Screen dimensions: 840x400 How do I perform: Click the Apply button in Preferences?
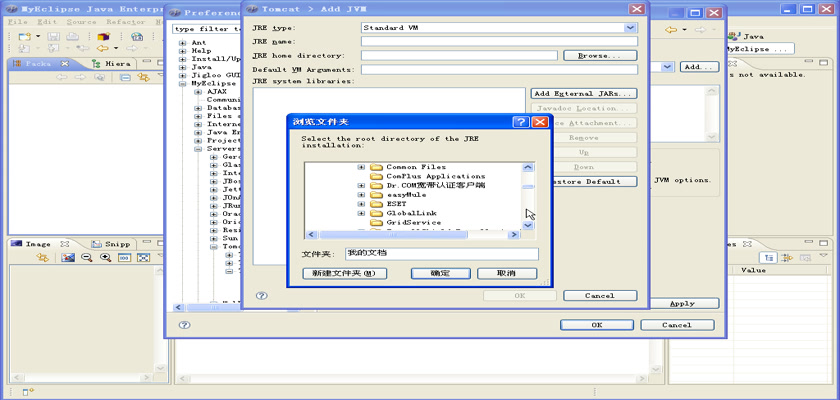(682, 304)
